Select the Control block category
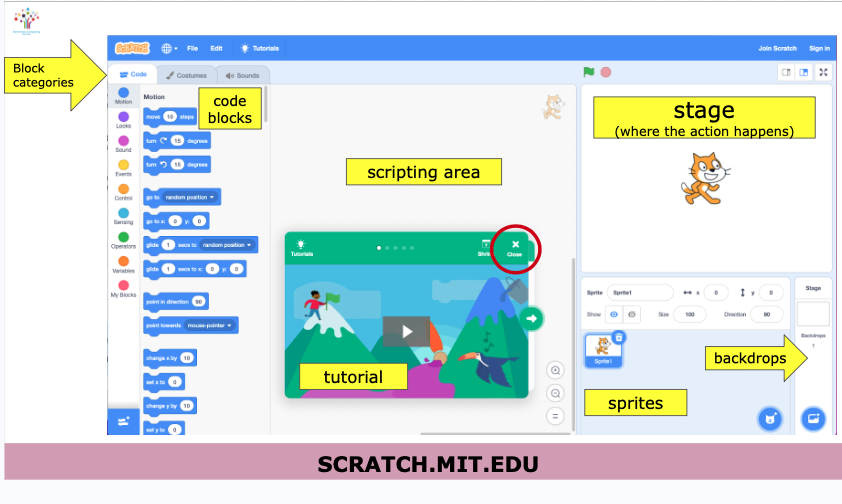The image size is (842, 504). click(124, 192)
